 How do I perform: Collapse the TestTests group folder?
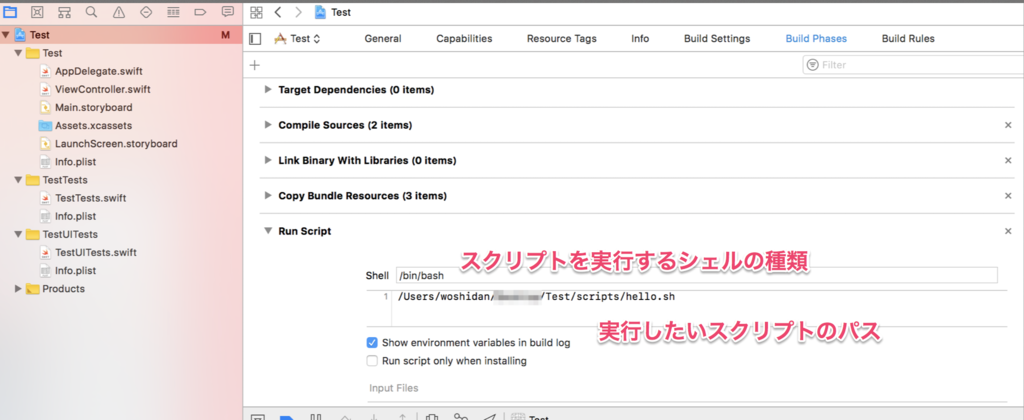coord(18,180)
